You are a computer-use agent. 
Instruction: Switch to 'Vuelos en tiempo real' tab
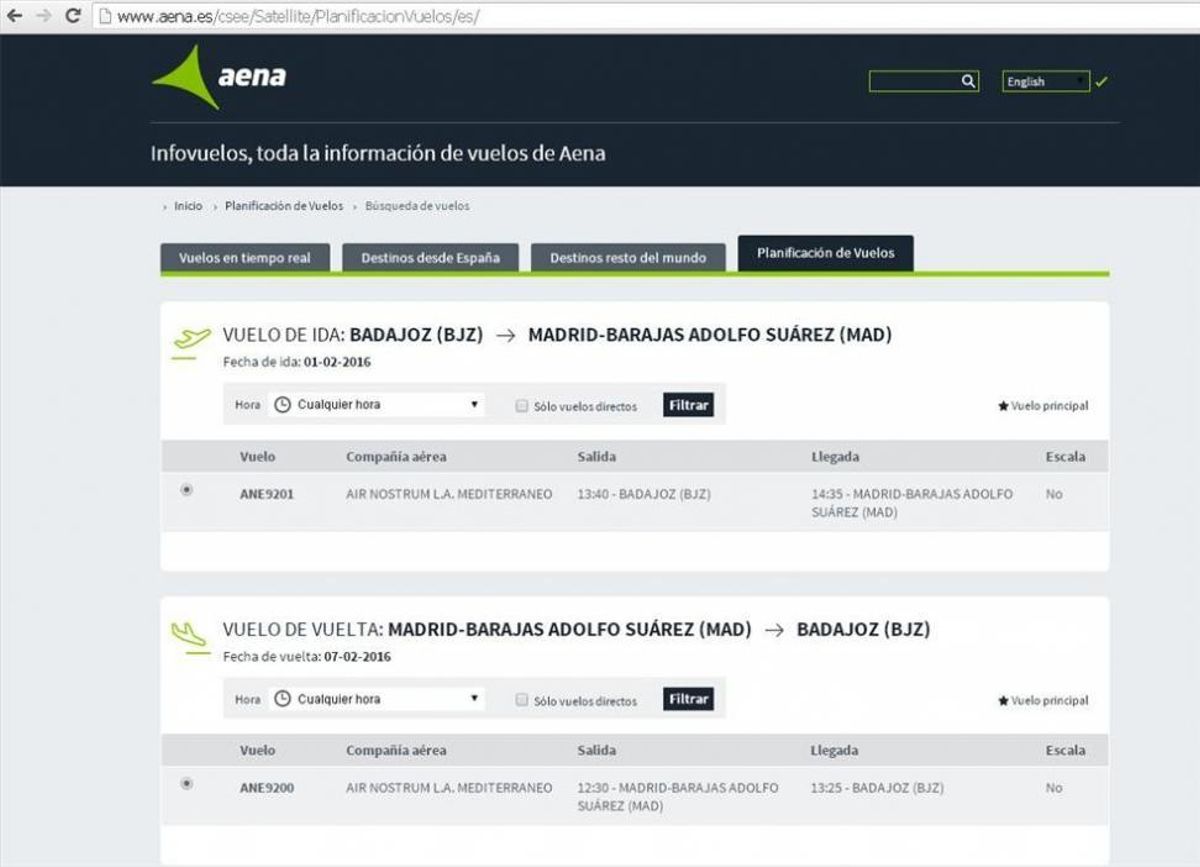click(245, 258)
